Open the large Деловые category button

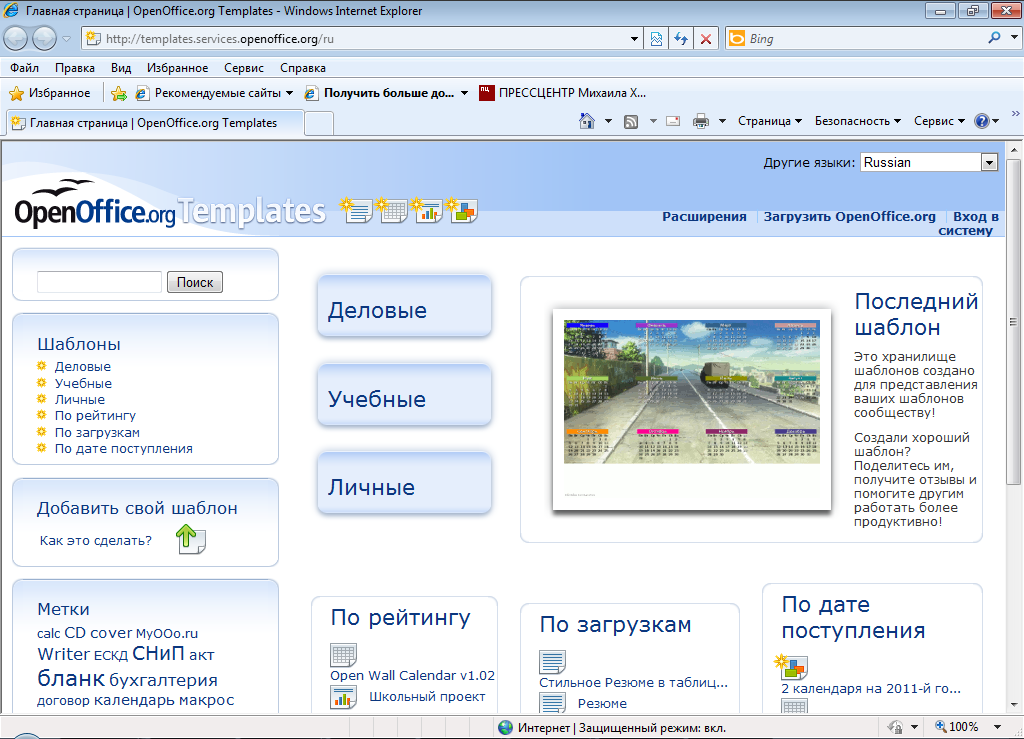click(404, 307)
